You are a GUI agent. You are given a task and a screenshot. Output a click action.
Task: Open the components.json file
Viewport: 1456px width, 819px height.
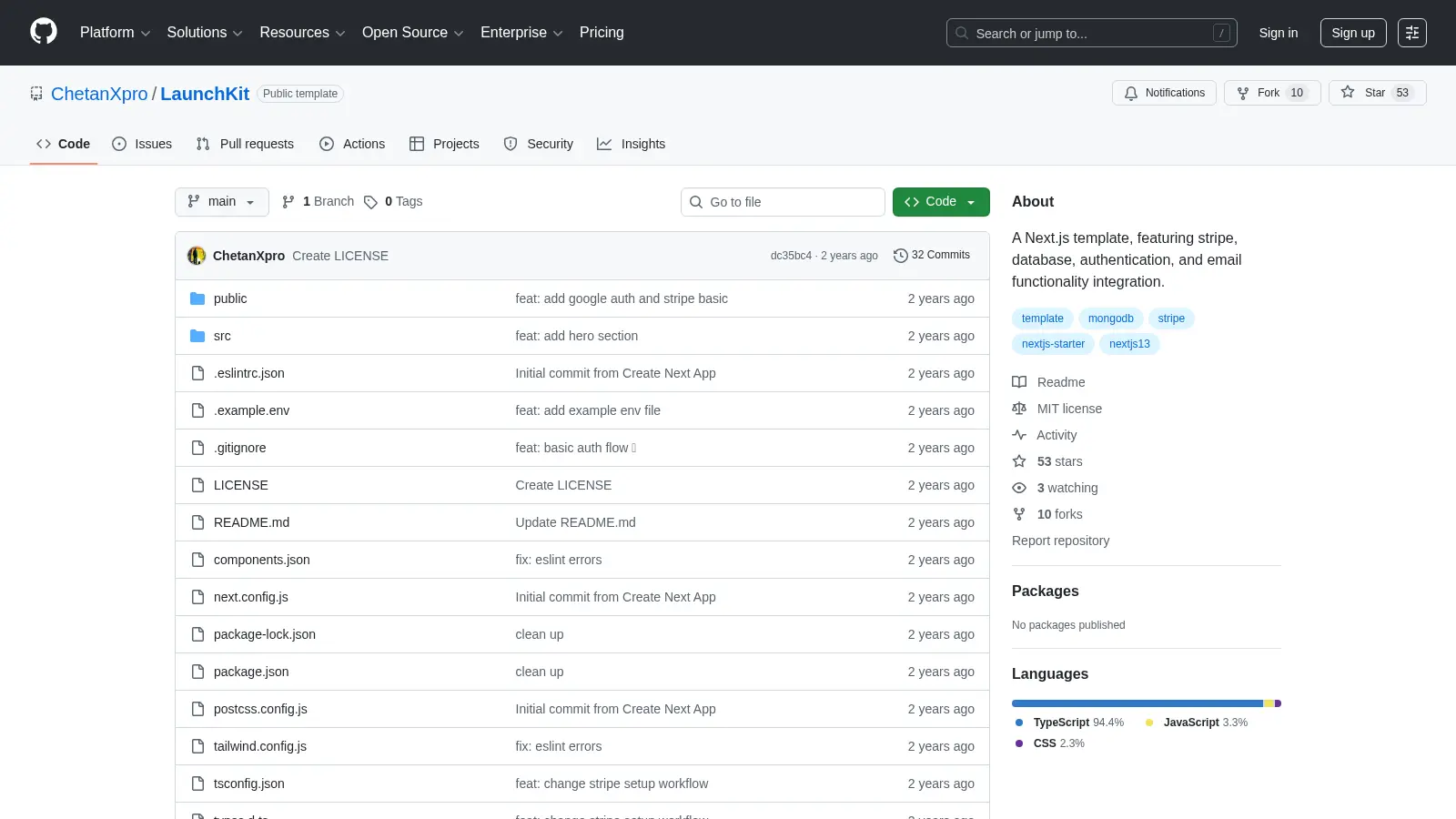pyautogui.click(x=262, y=560)
